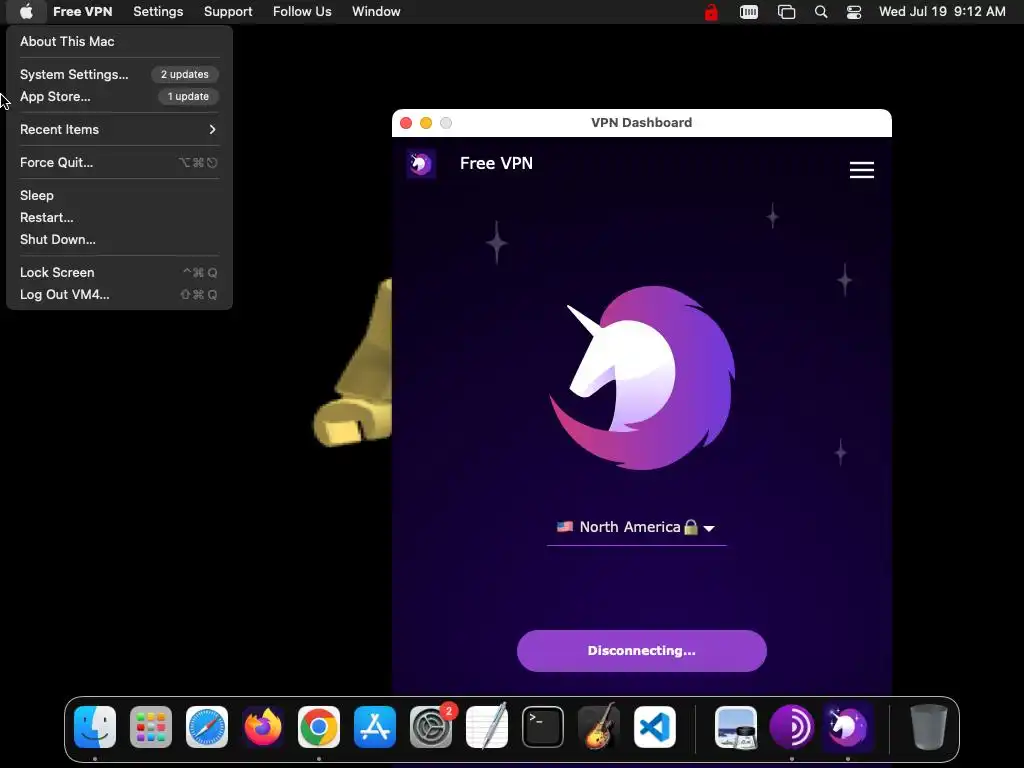Click the padlock icon beside North America
The width and height of the screenshot is (1024, 768).
point(690,527)
